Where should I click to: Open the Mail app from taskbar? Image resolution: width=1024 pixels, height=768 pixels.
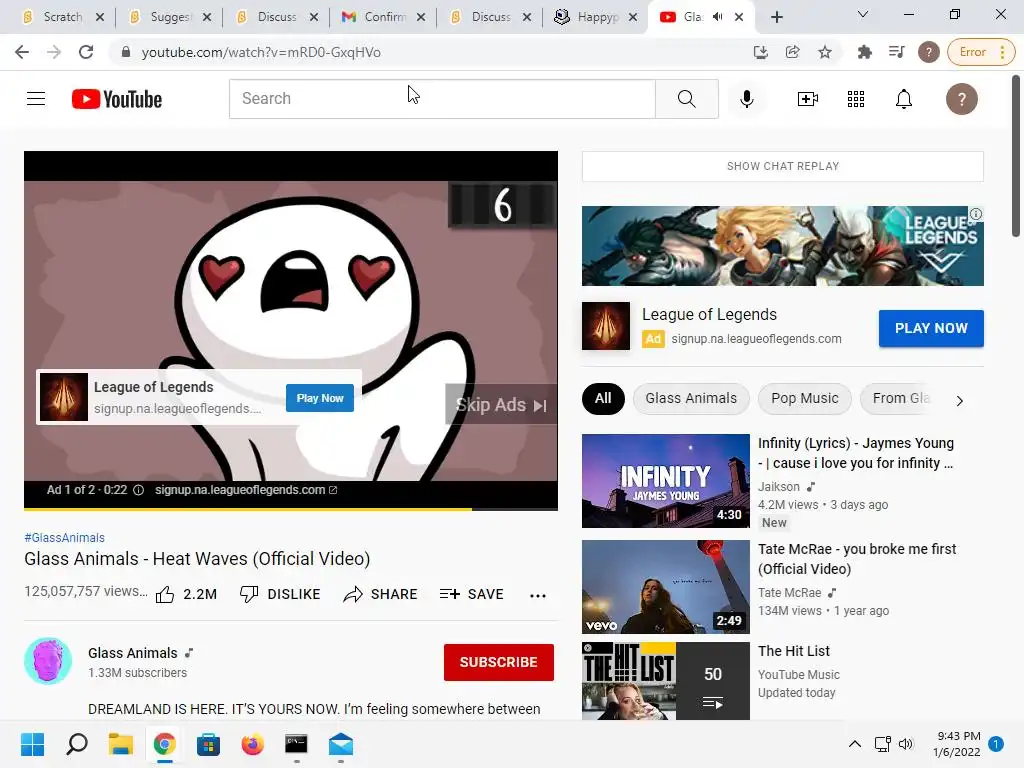(341, 744)
